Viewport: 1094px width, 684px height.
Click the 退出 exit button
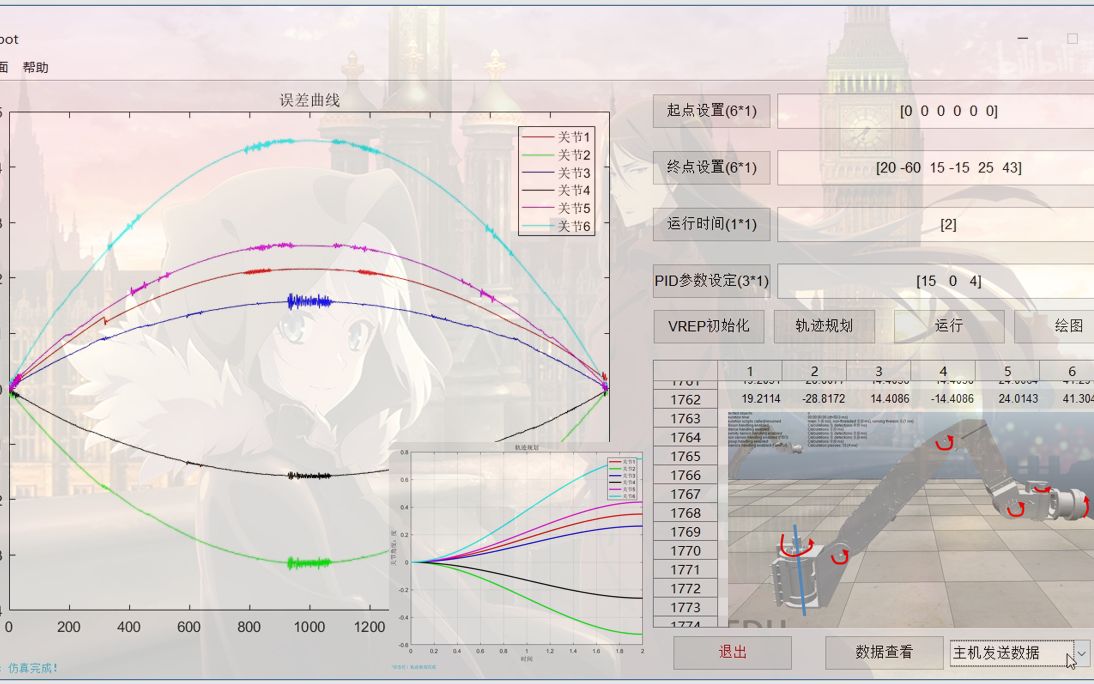[735, 651]
